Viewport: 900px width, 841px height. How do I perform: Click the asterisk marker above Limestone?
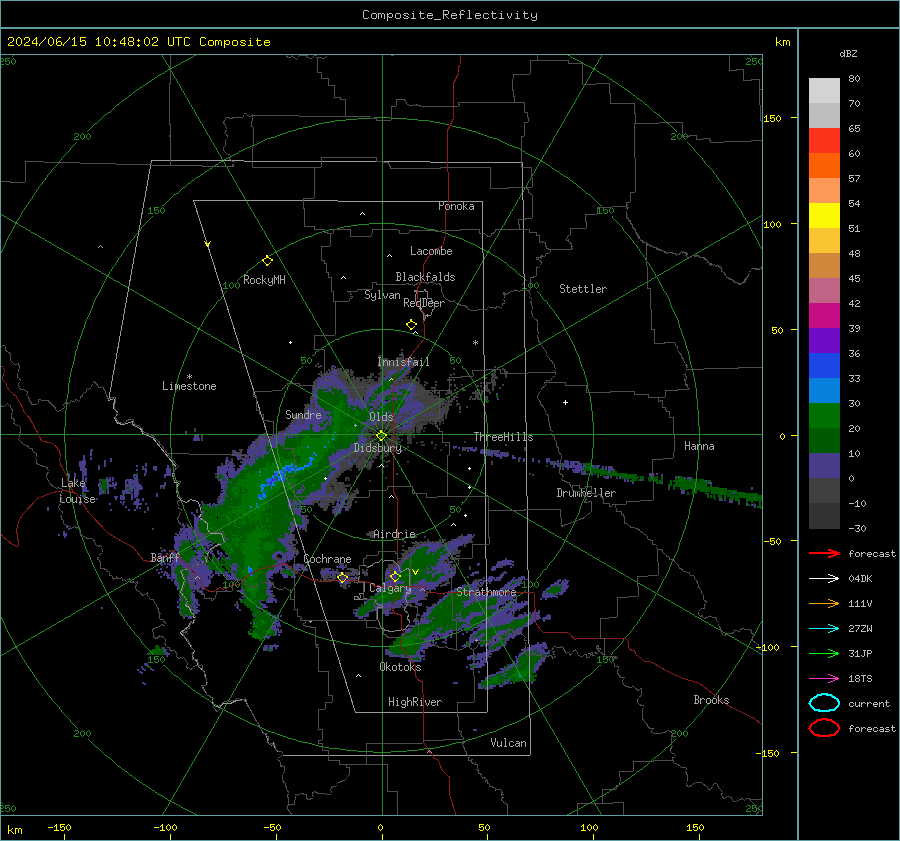pos(189,377)
